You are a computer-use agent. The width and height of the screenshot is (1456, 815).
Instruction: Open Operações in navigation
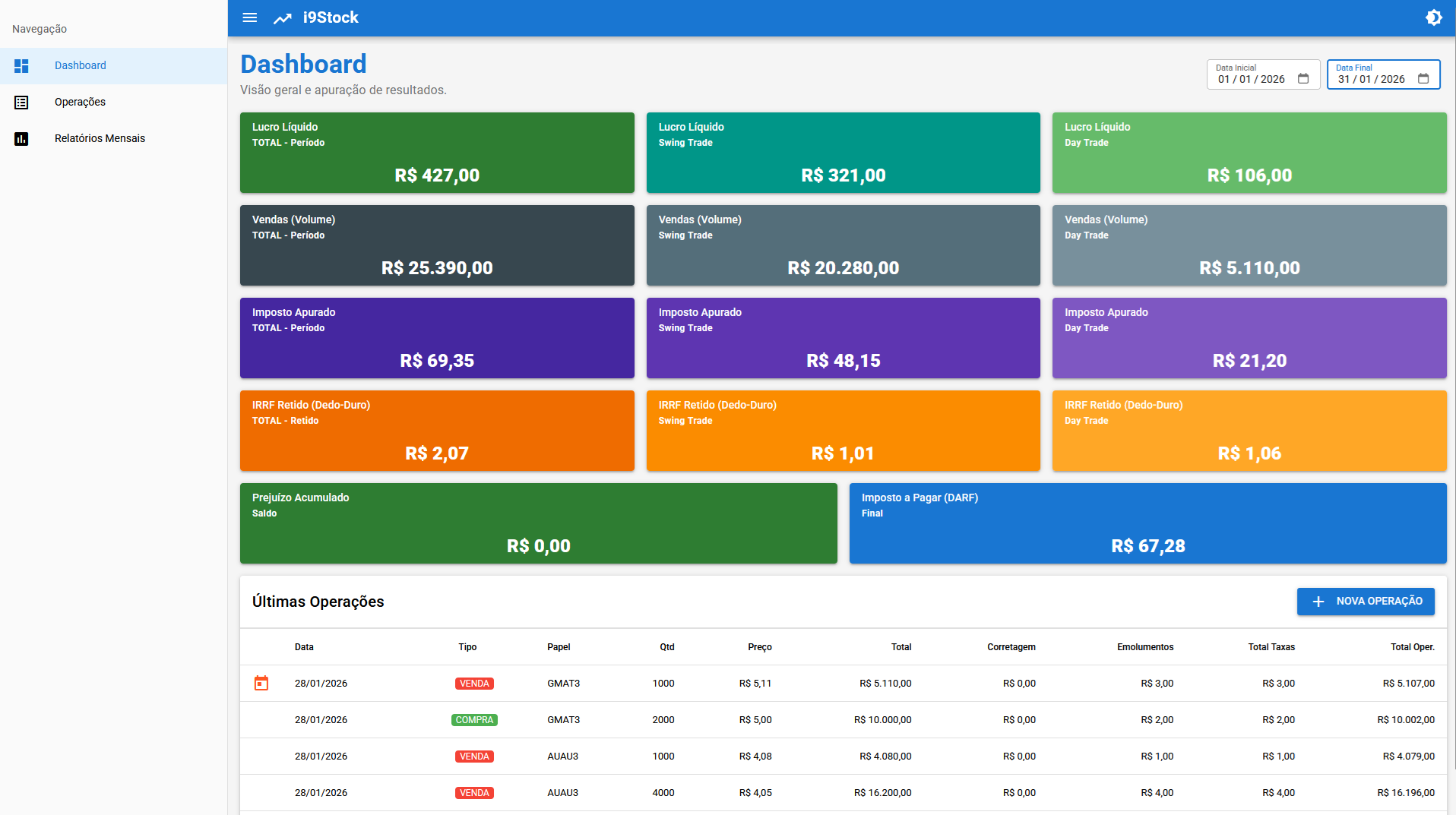(x=114, y=103)
